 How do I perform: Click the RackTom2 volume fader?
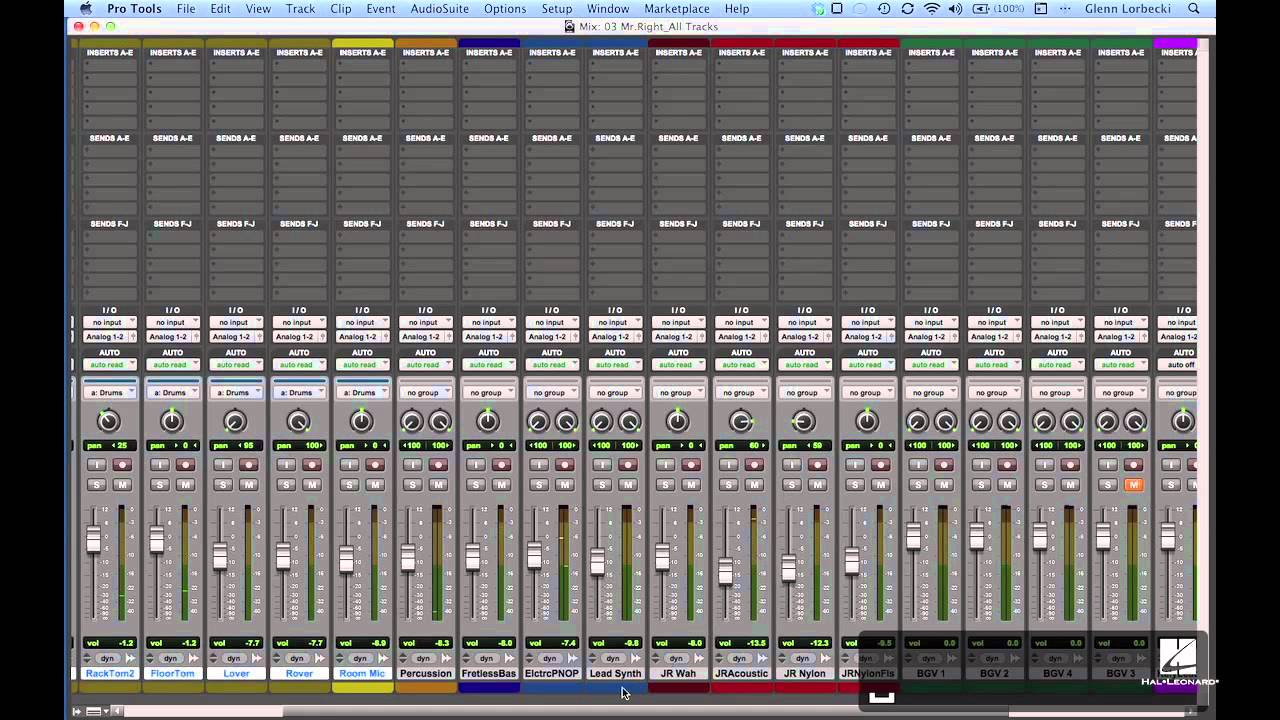click(x=94, y=539)
